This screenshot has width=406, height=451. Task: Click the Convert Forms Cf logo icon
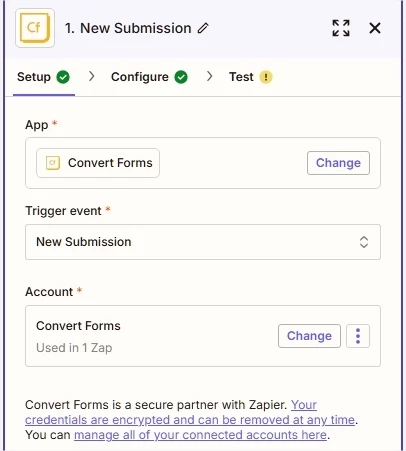tap(35, 28)
